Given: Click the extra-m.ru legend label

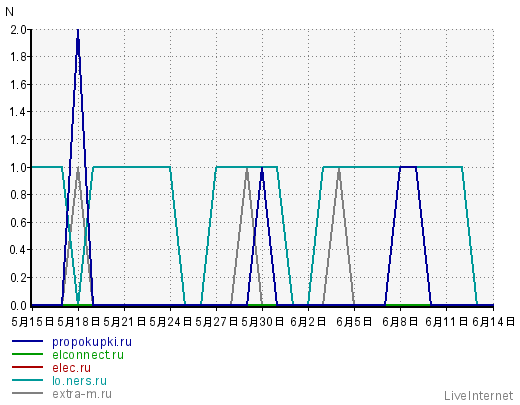Looking at the screenshot, I should point(82,394).
